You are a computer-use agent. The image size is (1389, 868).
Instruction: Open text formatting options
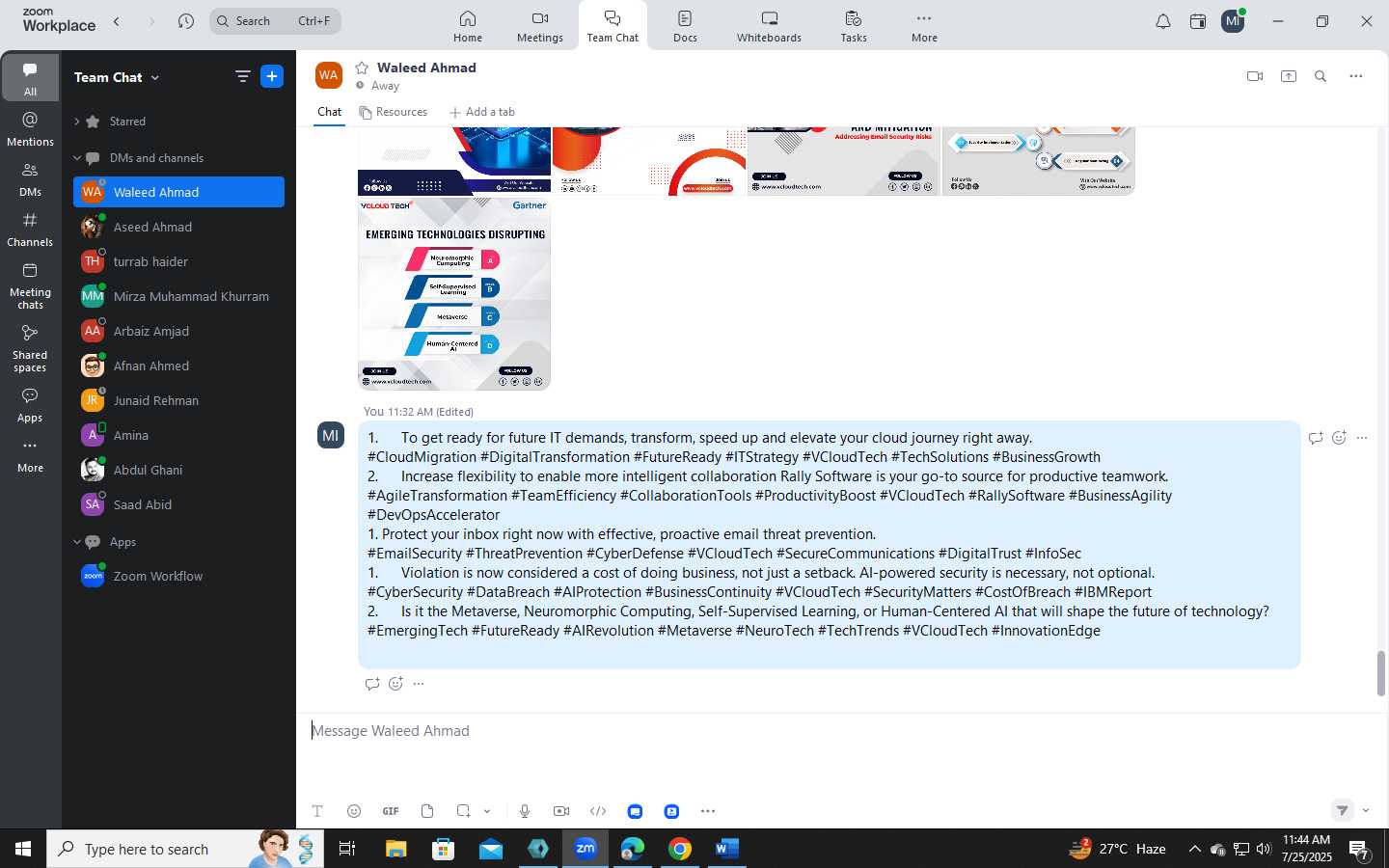(x=317, y=811)
